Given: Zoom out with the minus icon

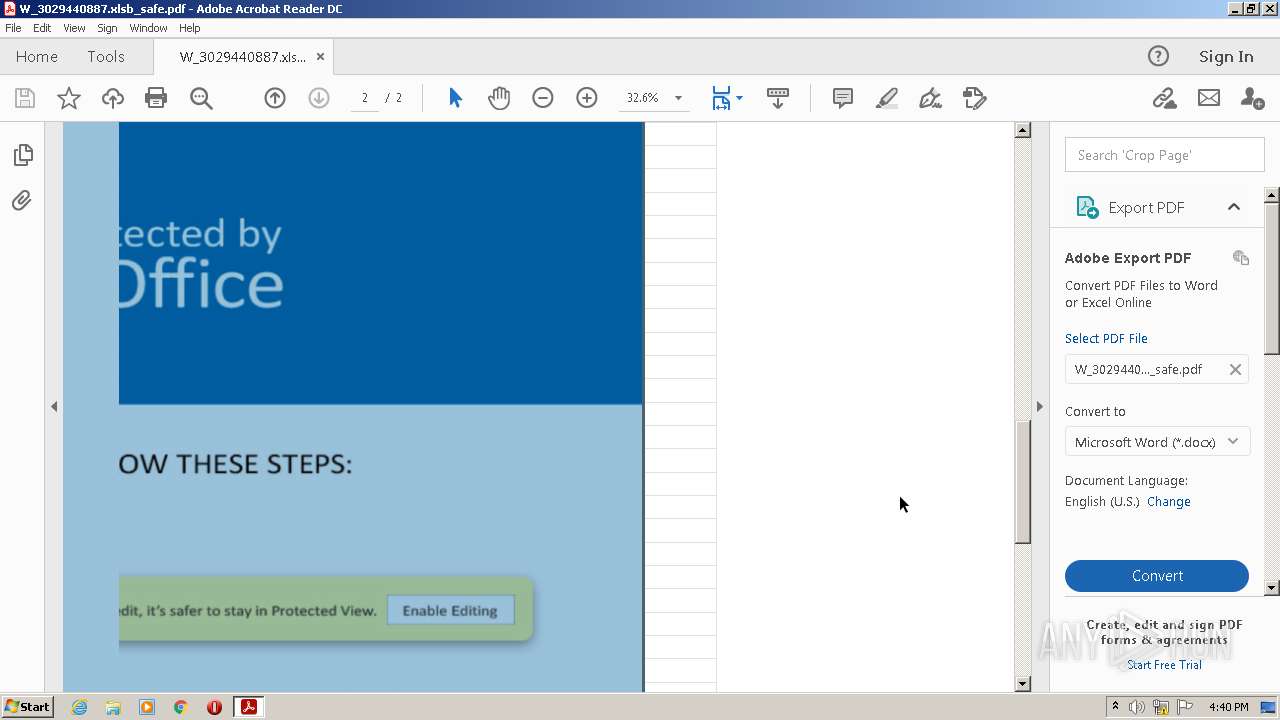Looking at the screenshot, I should pos(543,98).
